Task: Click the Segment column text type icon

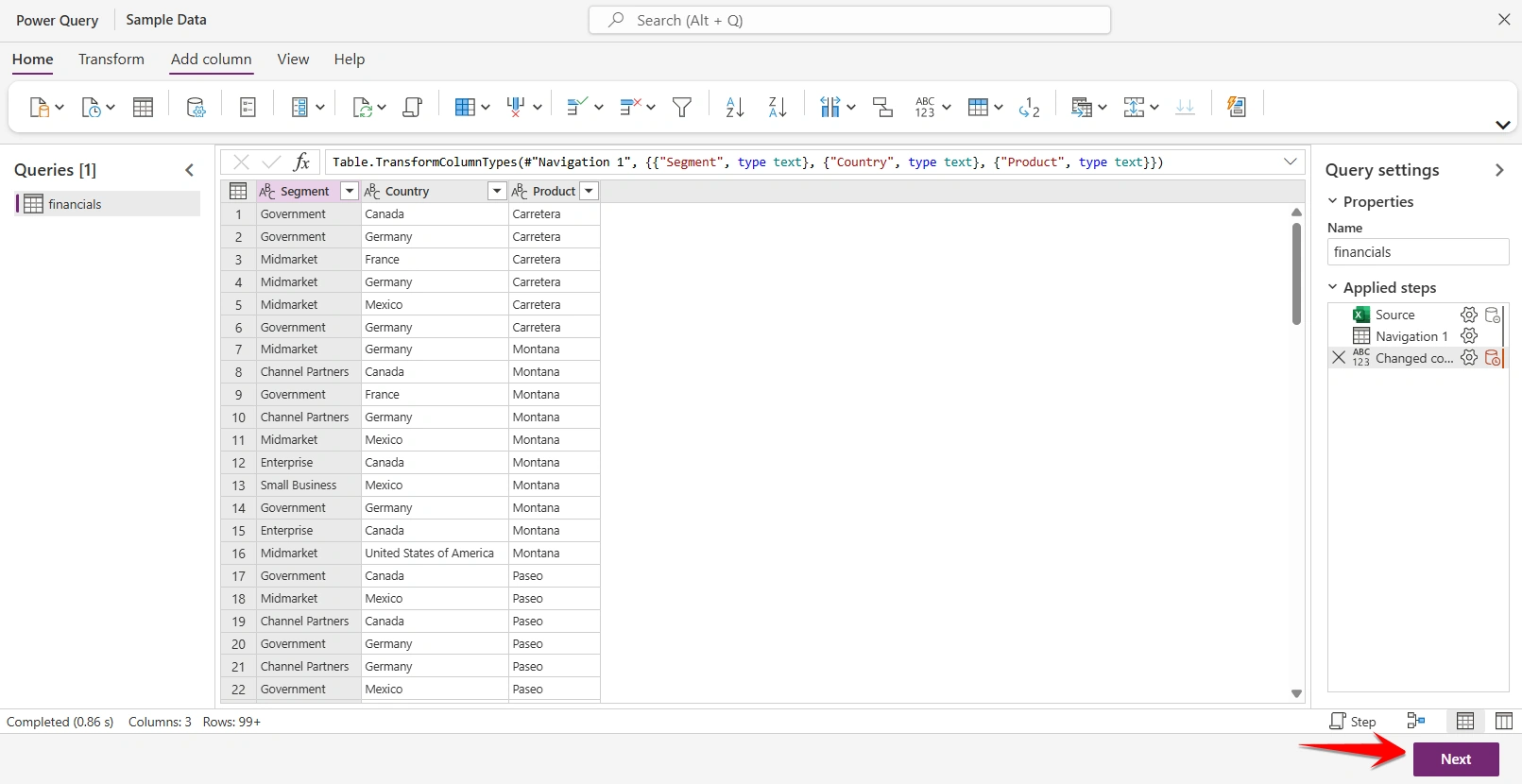Action: pos(267,191)
